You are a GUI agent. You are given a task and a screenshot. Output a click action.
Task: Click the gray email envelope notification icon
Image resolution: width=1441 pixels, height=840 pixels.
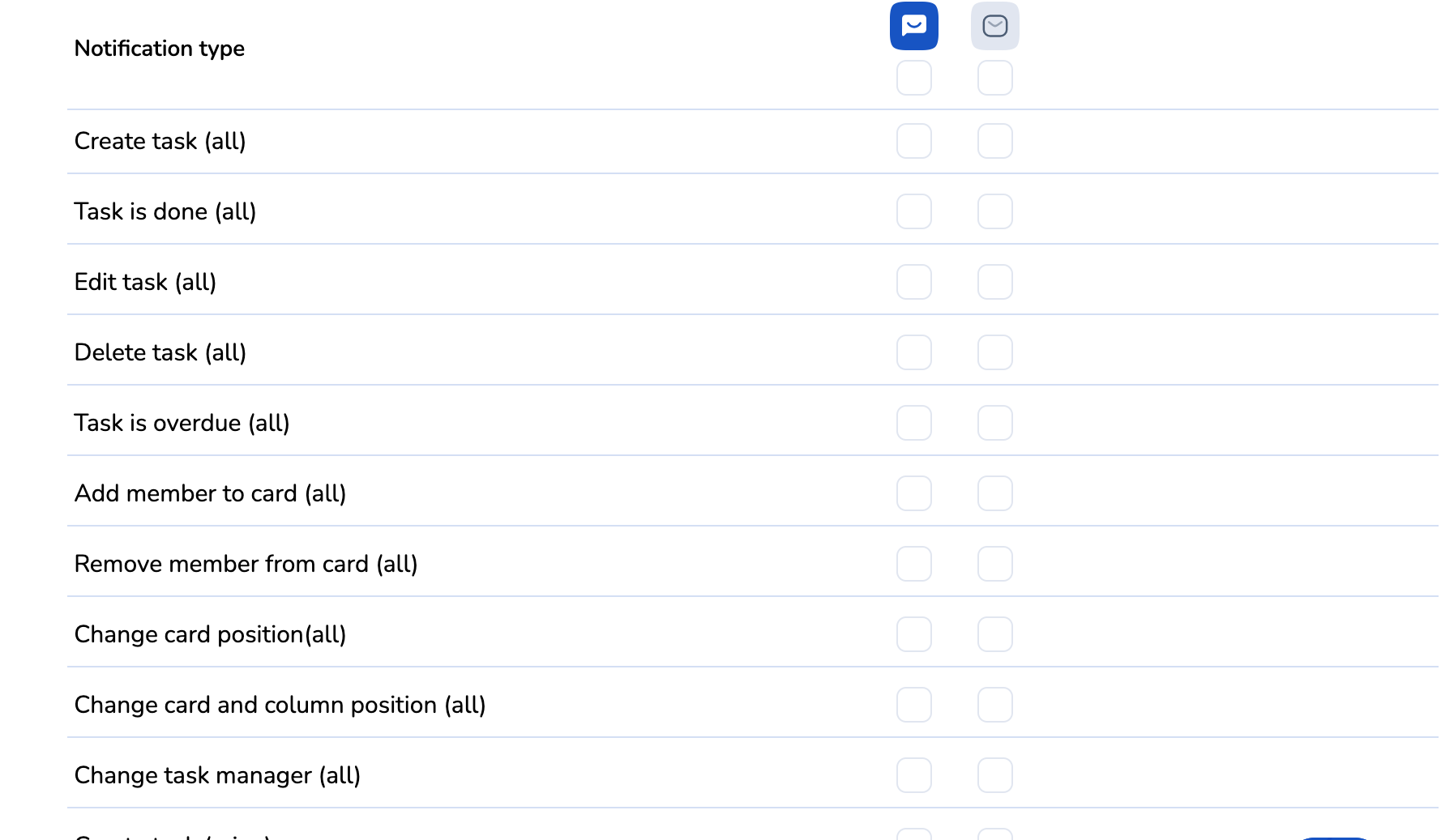(994, 26)
